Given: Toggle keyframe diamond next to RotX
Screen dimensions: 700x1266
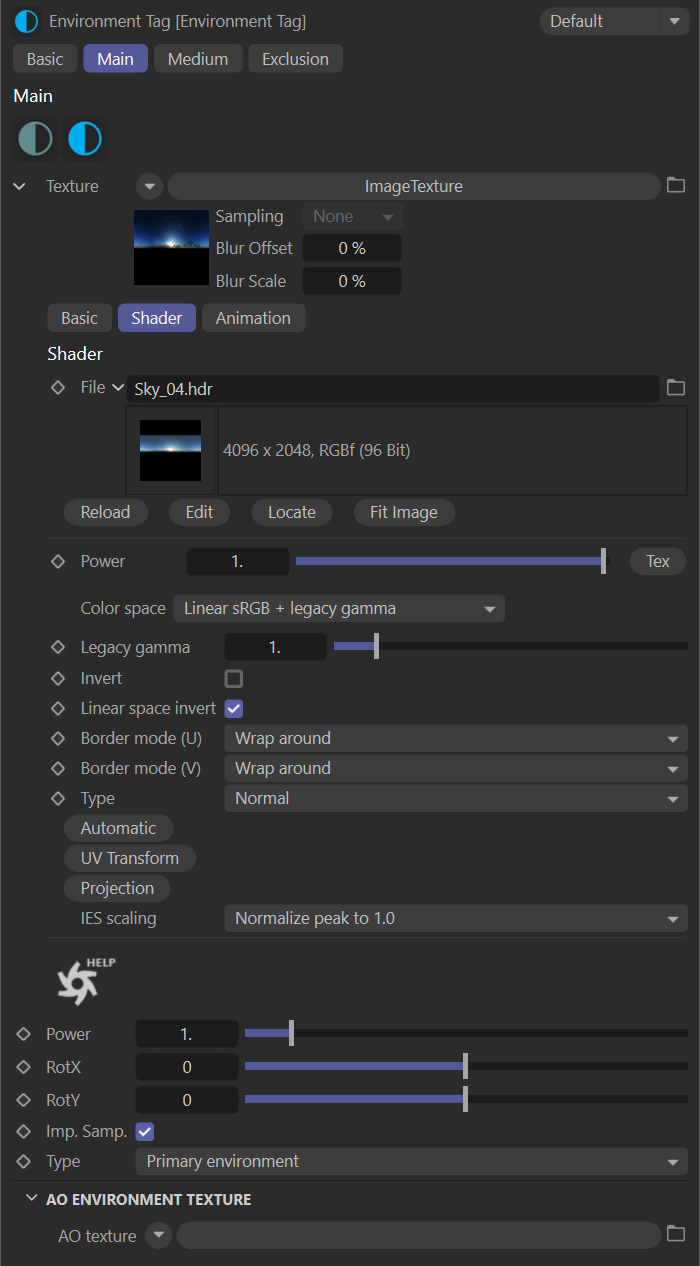Looking at the screenshot, I should (24, 1067).
